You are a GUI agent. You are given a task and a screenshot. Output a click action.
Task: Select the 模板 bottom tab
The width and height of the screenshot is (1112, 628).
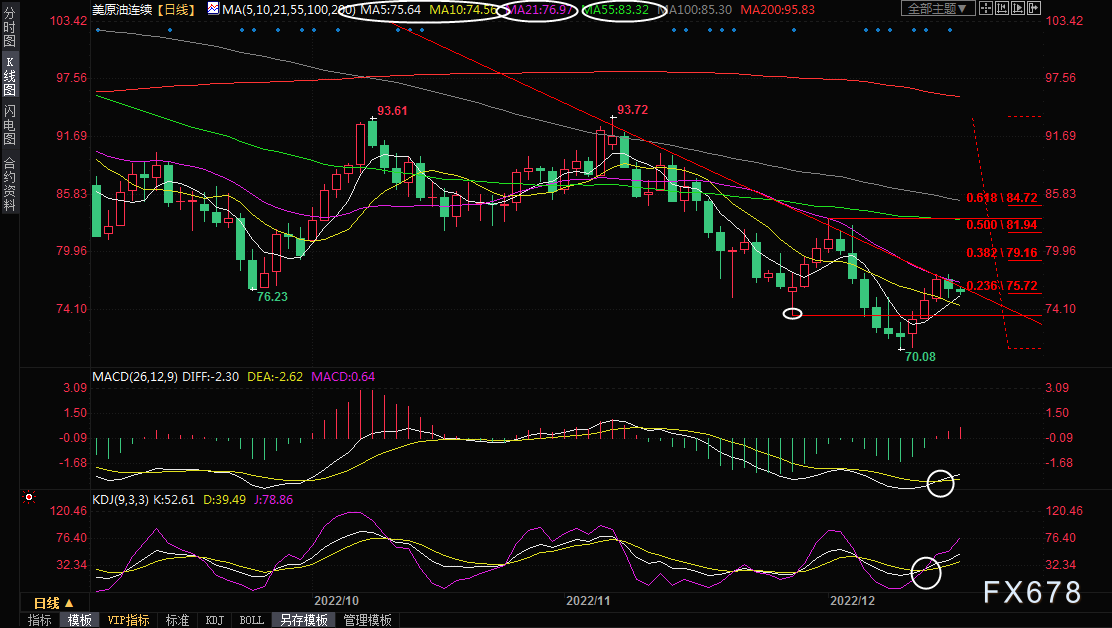pos(79,620)
